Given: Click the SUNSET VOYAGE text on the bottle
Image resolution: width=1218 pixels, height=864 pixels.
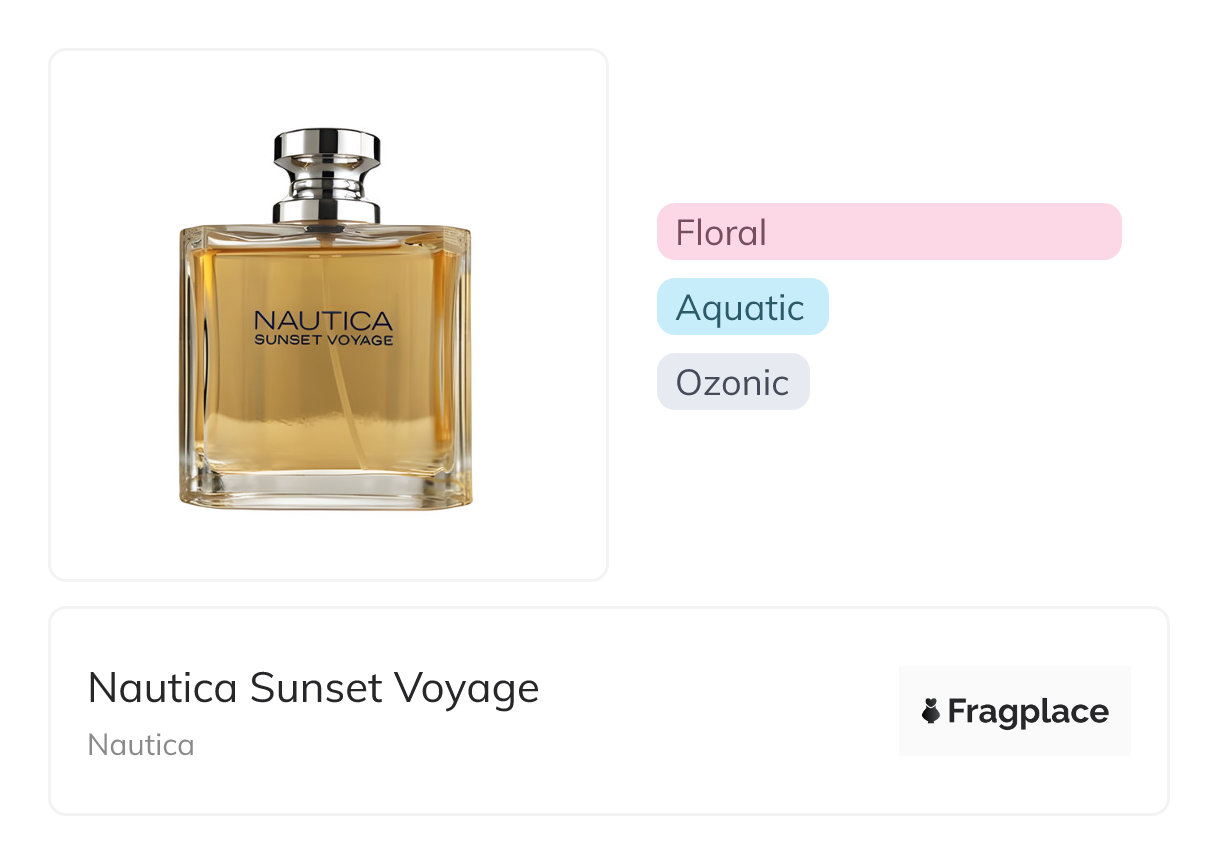Looking at the screenshot, I should click(x=323, y=340).
